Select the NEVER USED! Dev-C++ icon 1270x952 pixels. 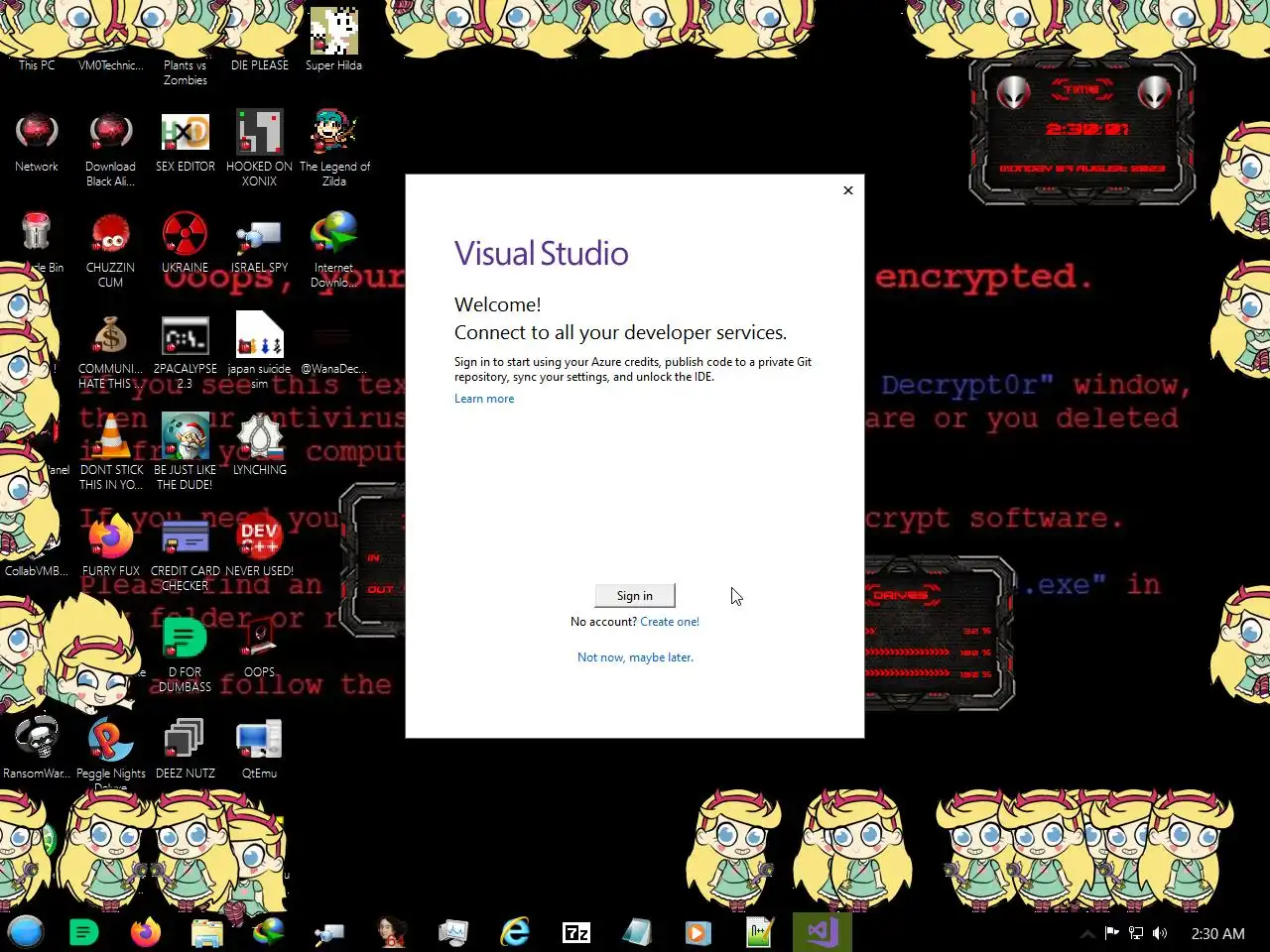pos(259,545)
